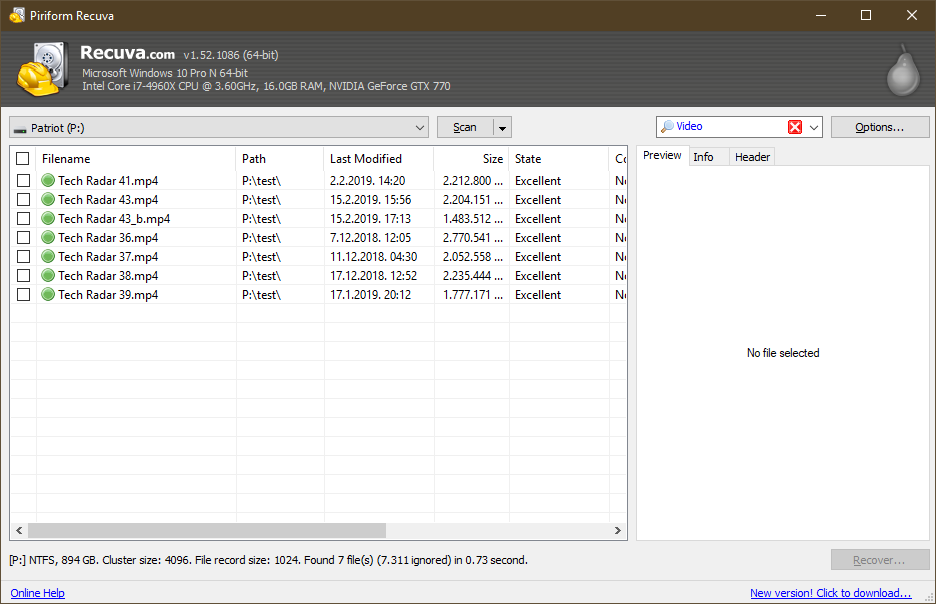Click the horizontal scrollbar thumb

(207, 530)
